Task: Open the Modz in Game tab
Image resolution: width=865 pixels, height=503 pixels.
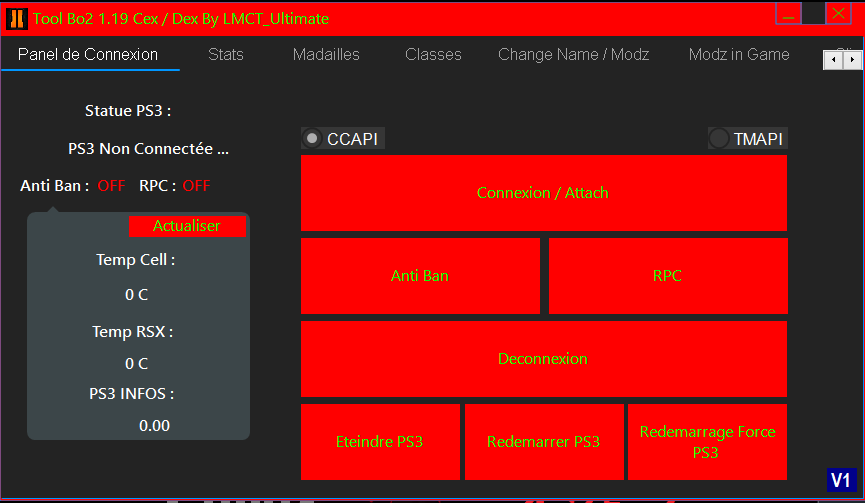Action: (x=739, y=54)
